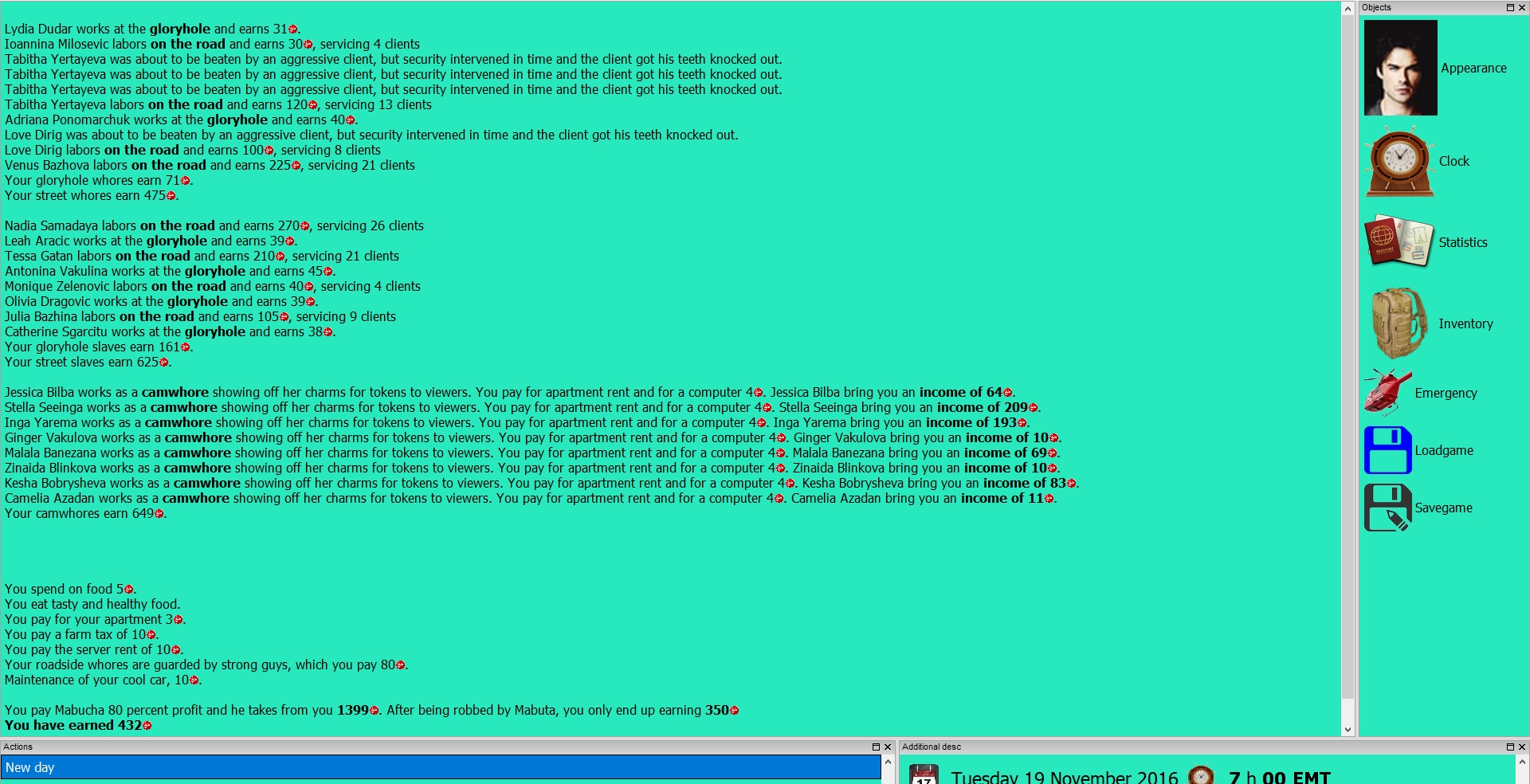Close the Objects panel
This screenshot has width=1530, height=784.
pos(1521,7)
